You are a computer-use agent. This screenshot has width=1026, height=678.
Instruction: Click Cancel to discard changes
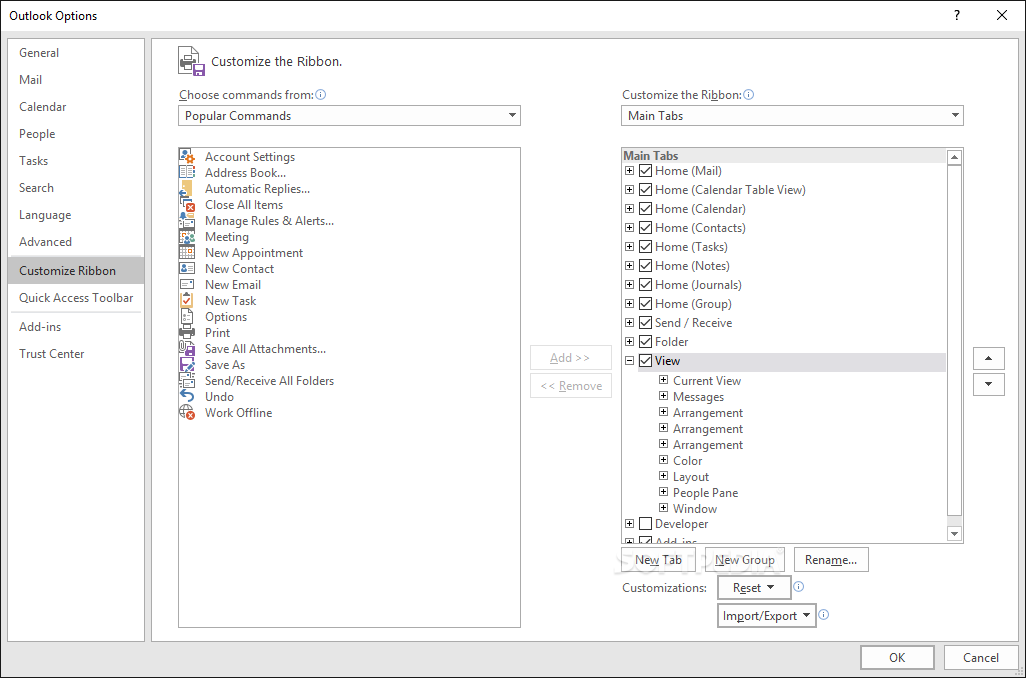tap(981, 658)
